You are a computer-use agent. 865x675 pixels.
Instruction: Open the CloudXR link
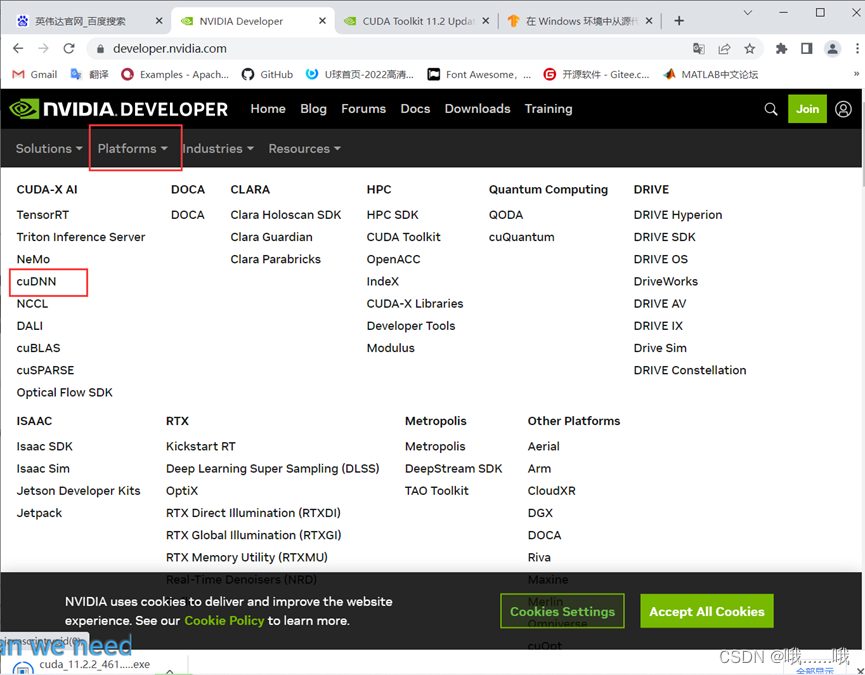552,490
